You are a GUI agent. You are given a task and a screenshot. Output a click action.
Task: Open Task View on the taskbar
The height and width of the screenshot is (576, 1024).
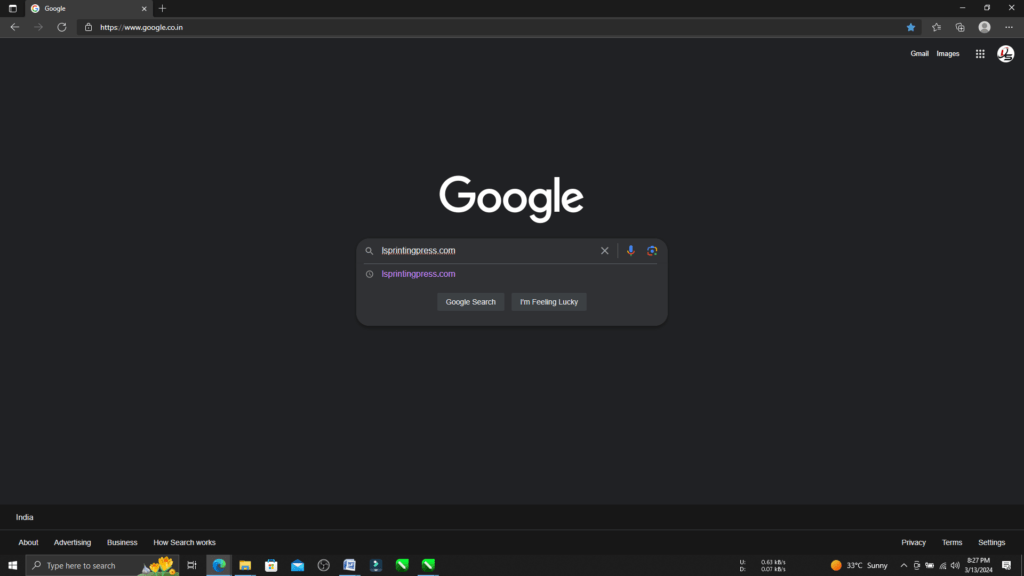(x=192, y=566)
